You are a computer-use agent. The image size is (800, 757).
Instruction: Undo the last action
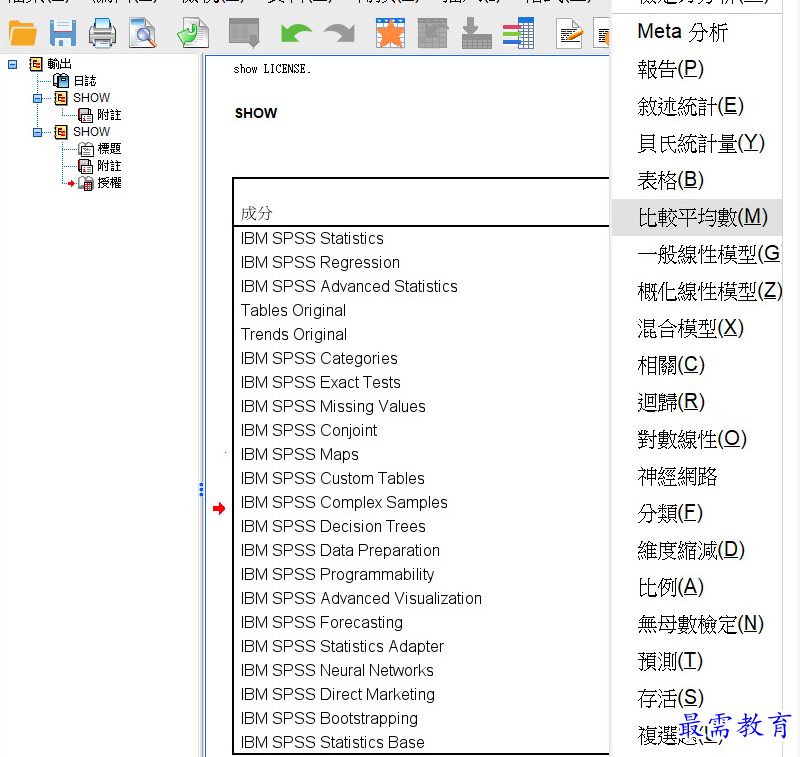point(296,33)
